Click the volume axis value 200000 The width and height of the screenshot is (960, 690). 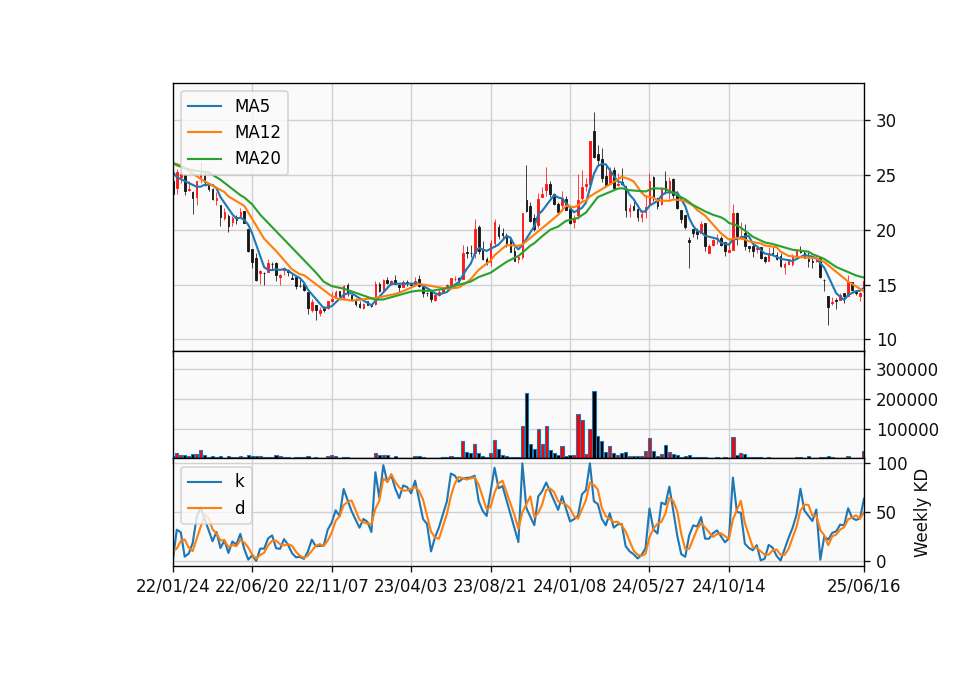point(907,400)
